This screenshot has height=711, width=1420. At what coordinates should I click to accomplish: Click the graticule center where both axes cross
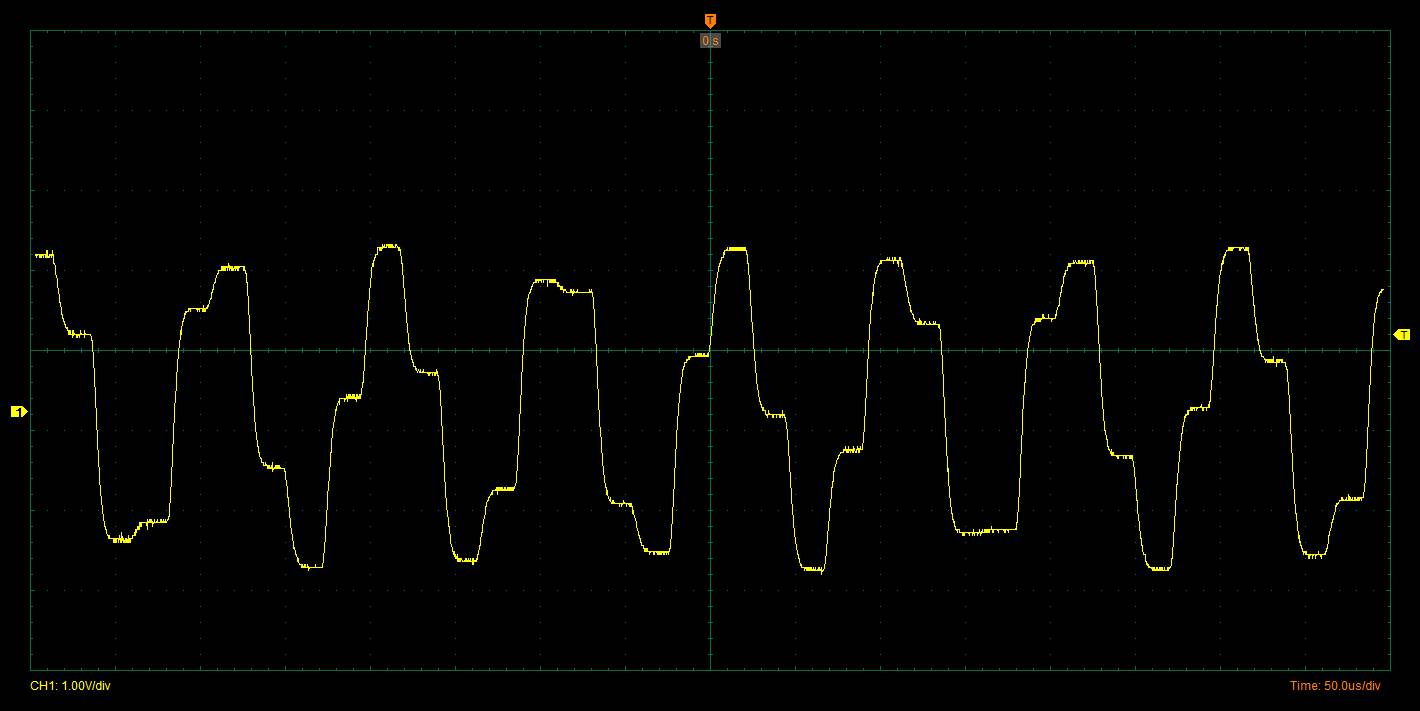(x=710, y=350)
